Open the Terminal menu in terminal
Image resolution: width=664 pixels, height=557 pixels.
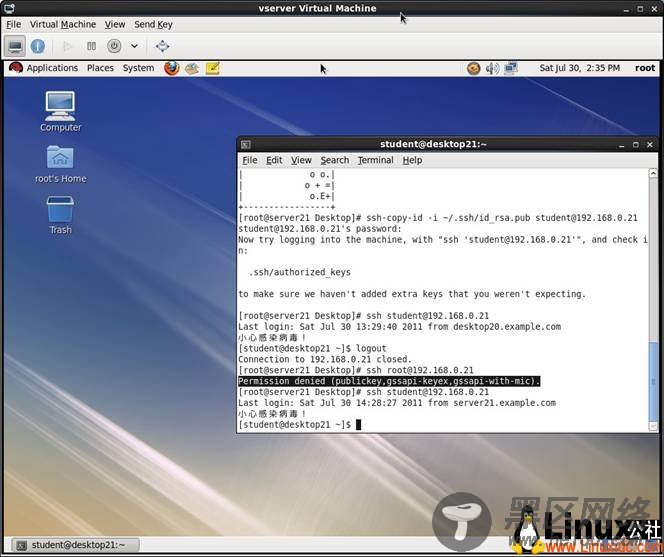tap(375, 161)
